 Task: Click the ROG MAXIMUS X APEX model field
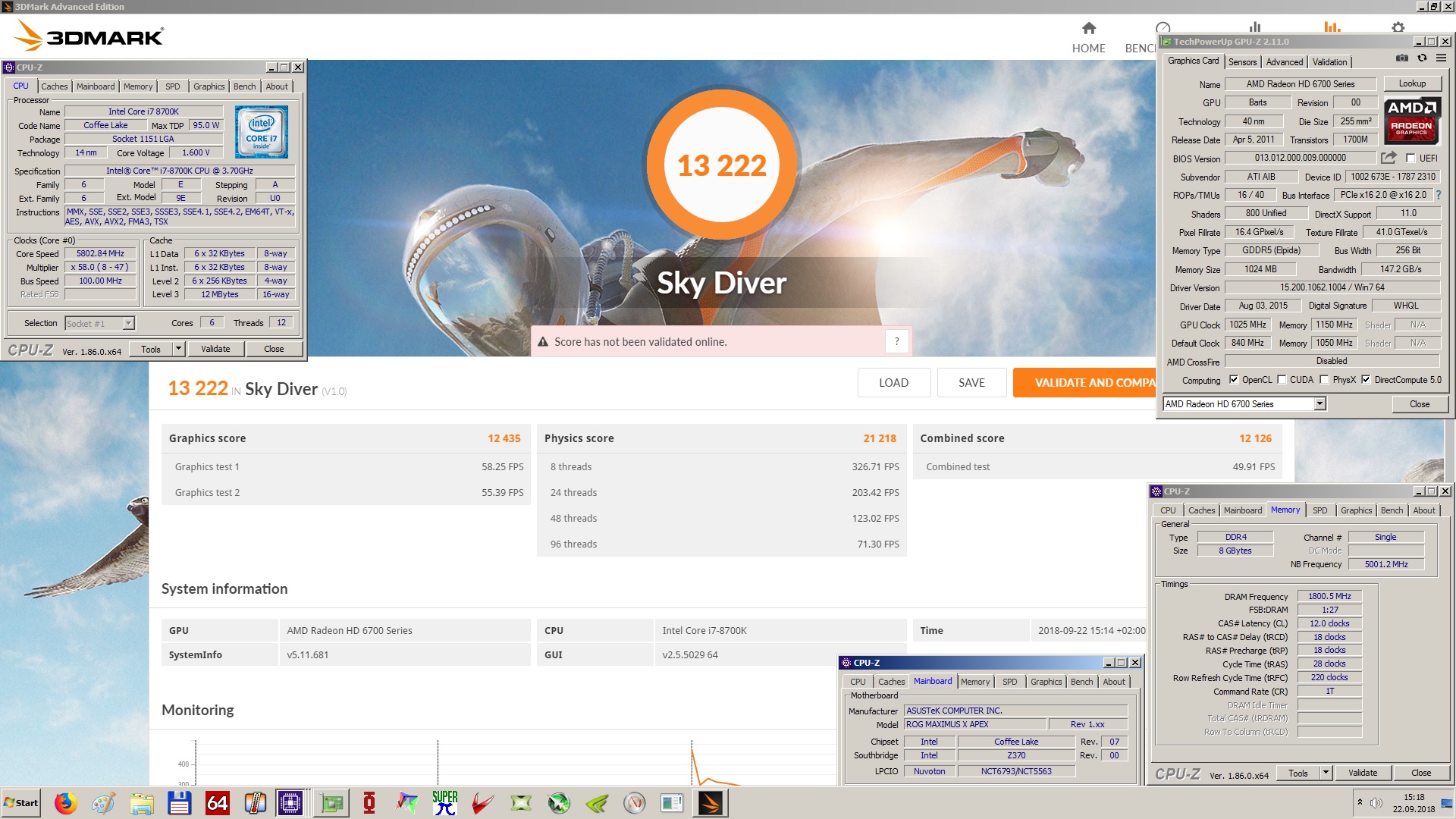974,724
